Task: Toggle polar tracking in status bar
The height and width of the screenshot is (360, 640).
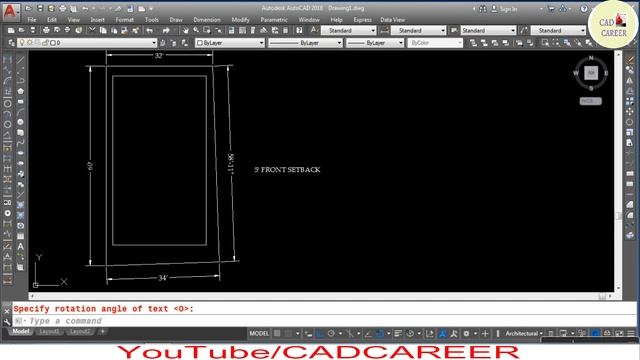Action: click(x=331, y=333)
